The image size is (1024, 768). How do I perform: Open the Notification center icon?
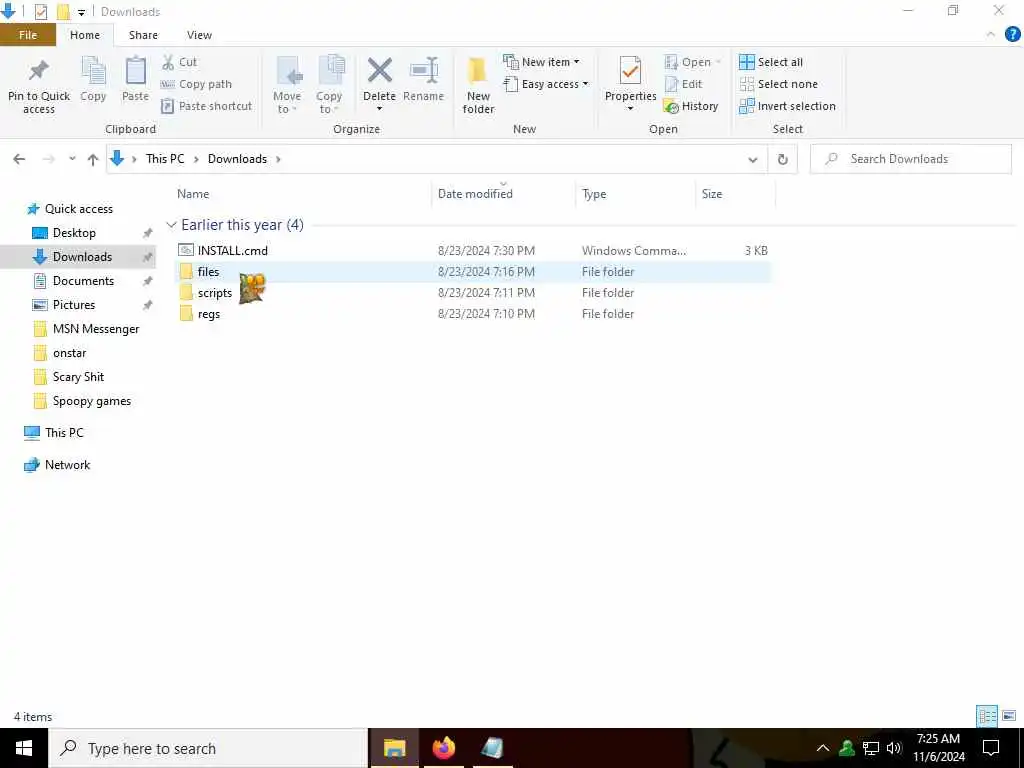point(991,748)
